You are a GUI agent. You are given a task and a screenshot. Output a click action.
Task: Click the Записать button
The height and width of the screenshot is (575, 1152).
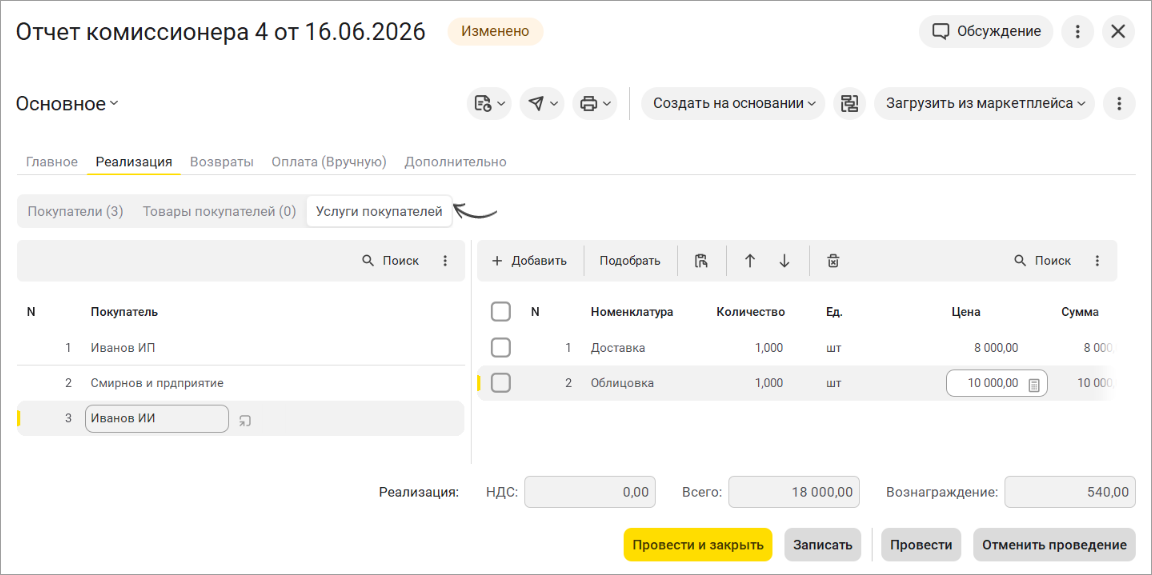pos(823,545)
